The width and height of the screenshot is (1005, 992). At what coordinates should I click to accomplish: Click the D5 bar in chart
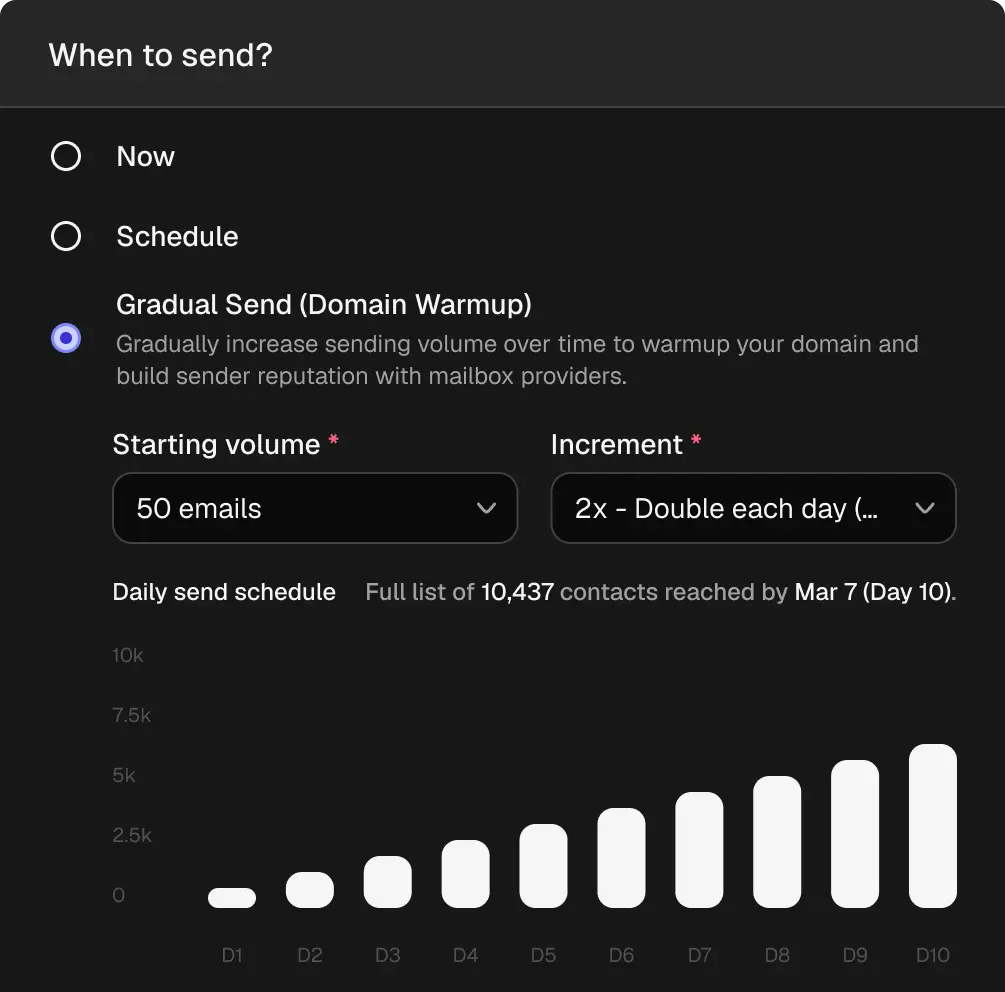tap(543, 866)
